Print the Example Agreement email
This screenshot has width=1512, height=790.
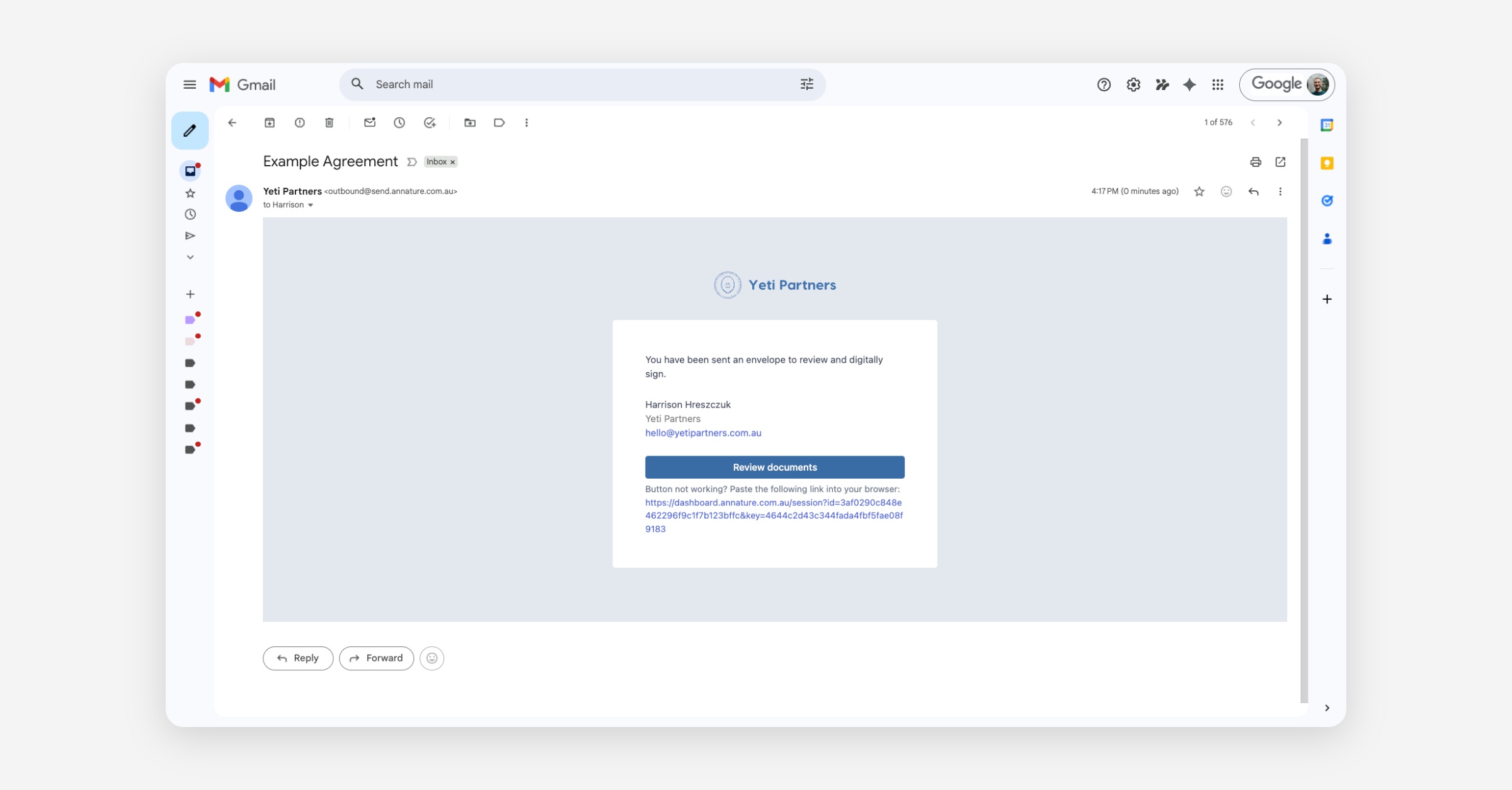point(1256,162)
